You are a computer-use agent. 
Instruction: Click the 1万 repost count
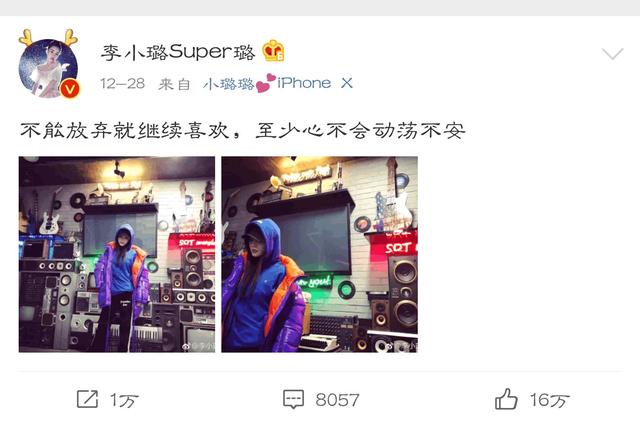click(124, 400)
